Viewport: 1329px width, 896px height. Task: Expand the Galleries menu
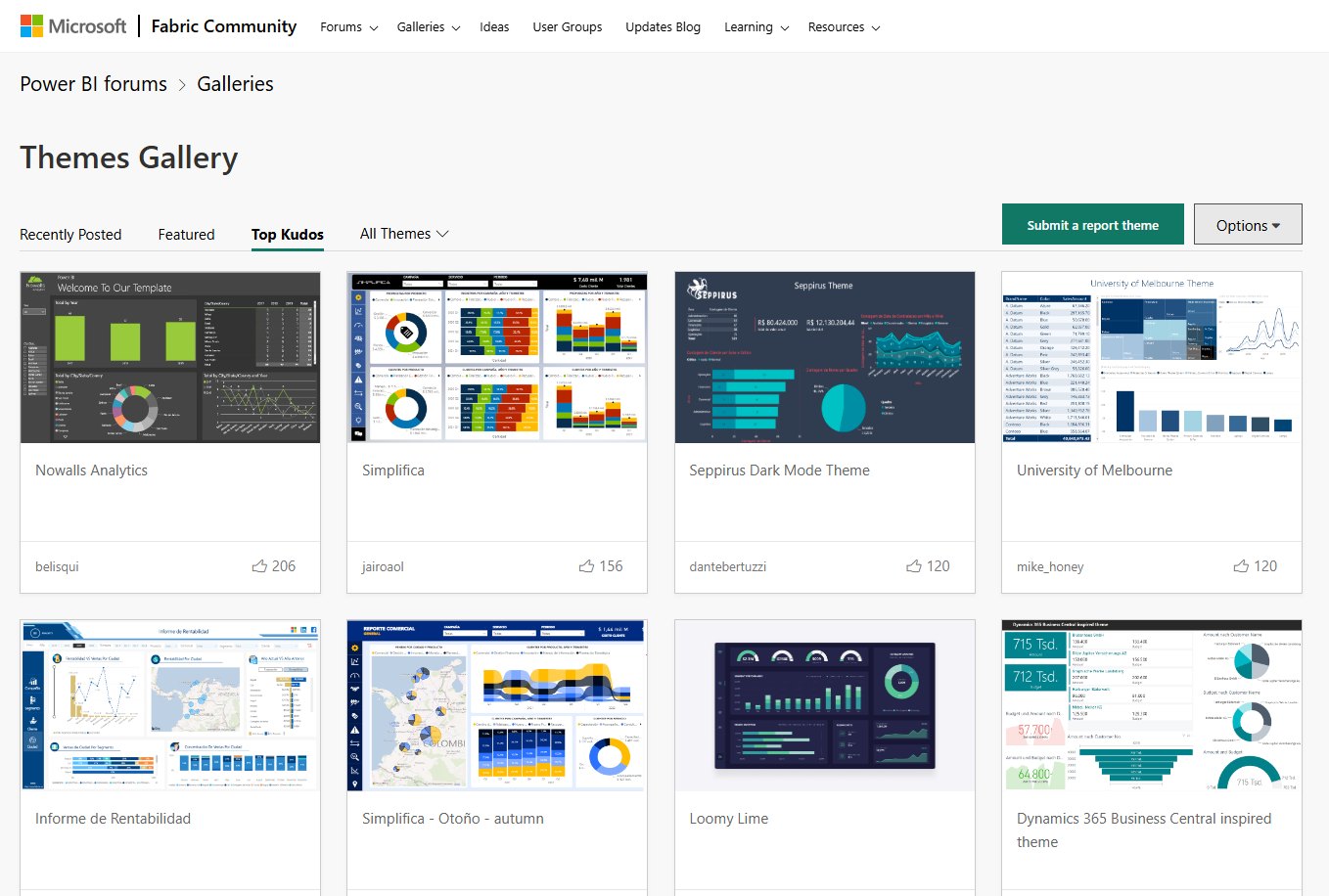pos(429,27)
